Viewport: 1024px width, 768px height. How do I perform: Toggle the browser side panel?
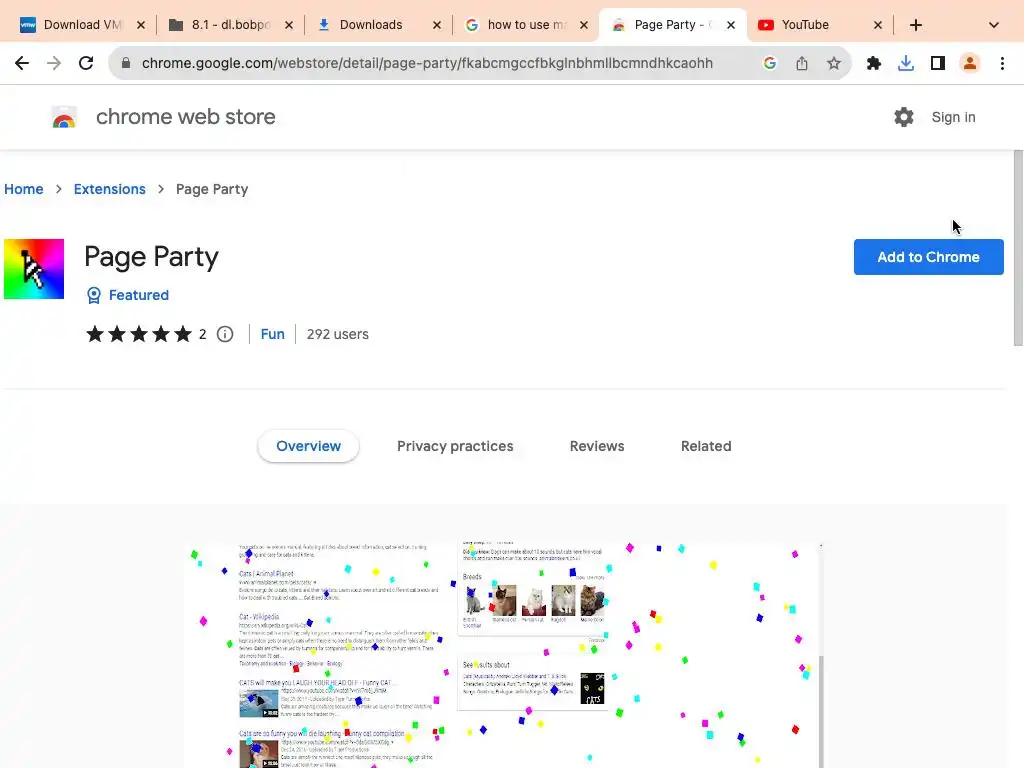pos(938,63)
